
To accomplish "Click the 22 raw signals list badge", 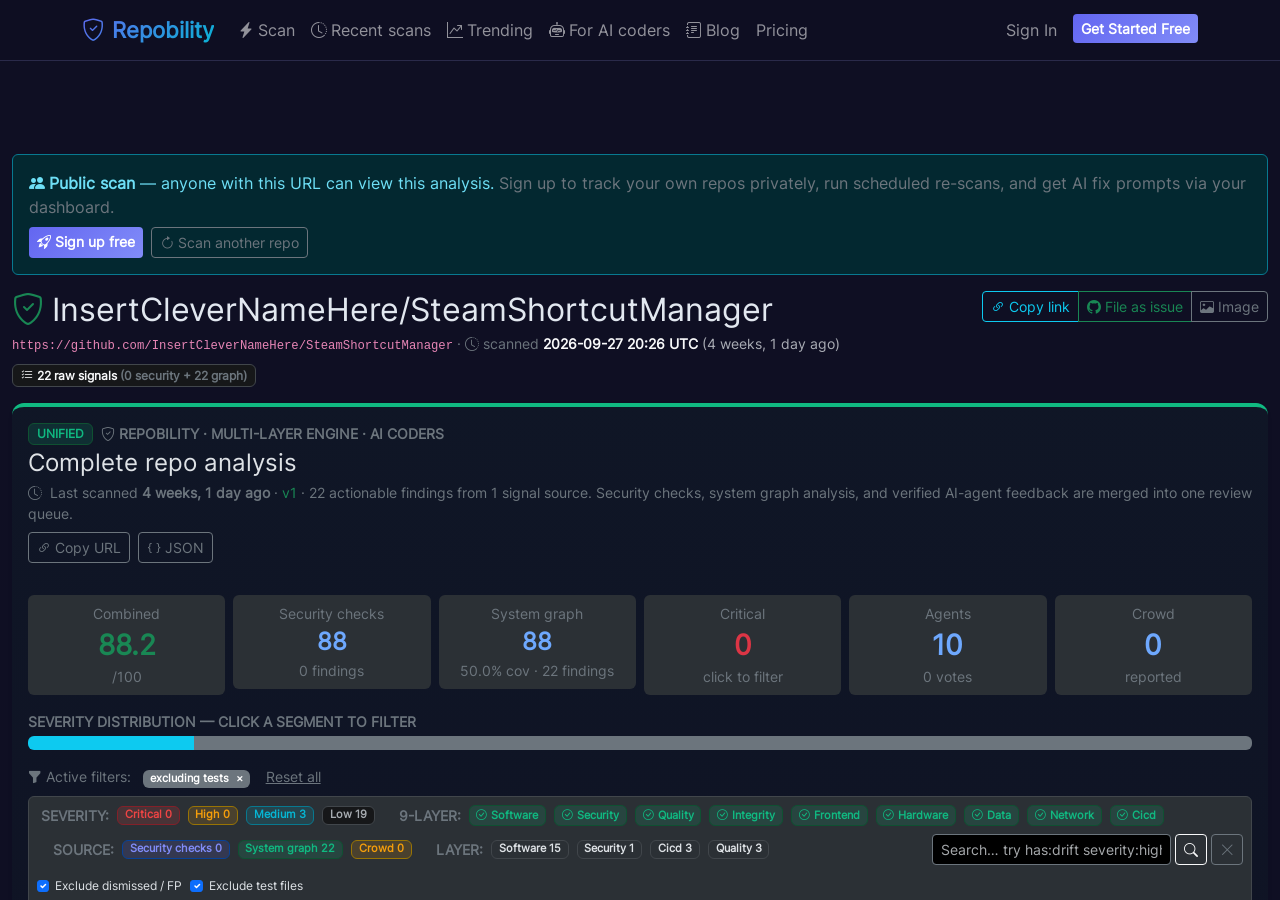I will tap(134, 376).
